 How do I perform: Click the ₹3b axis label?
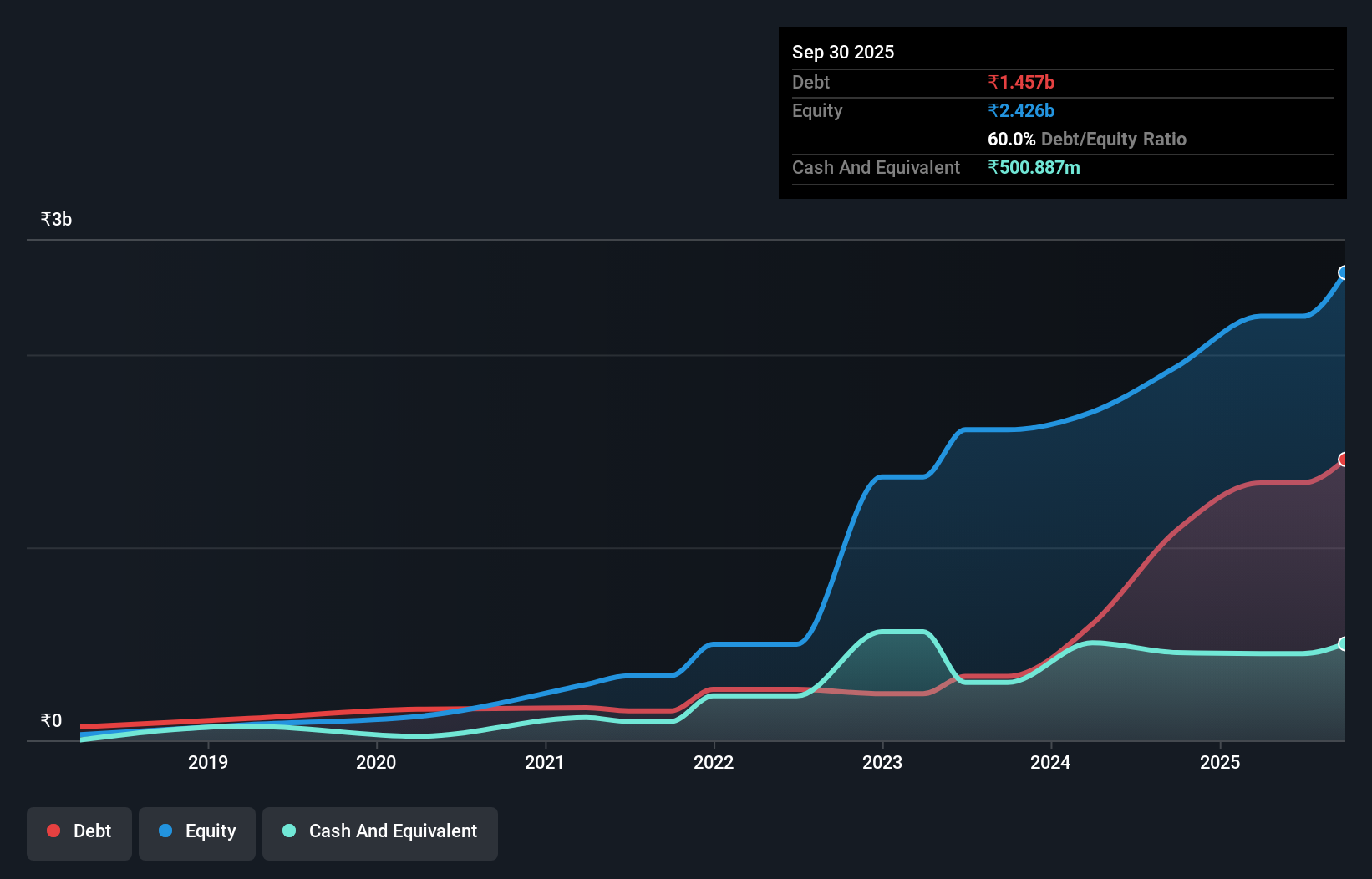55,219
